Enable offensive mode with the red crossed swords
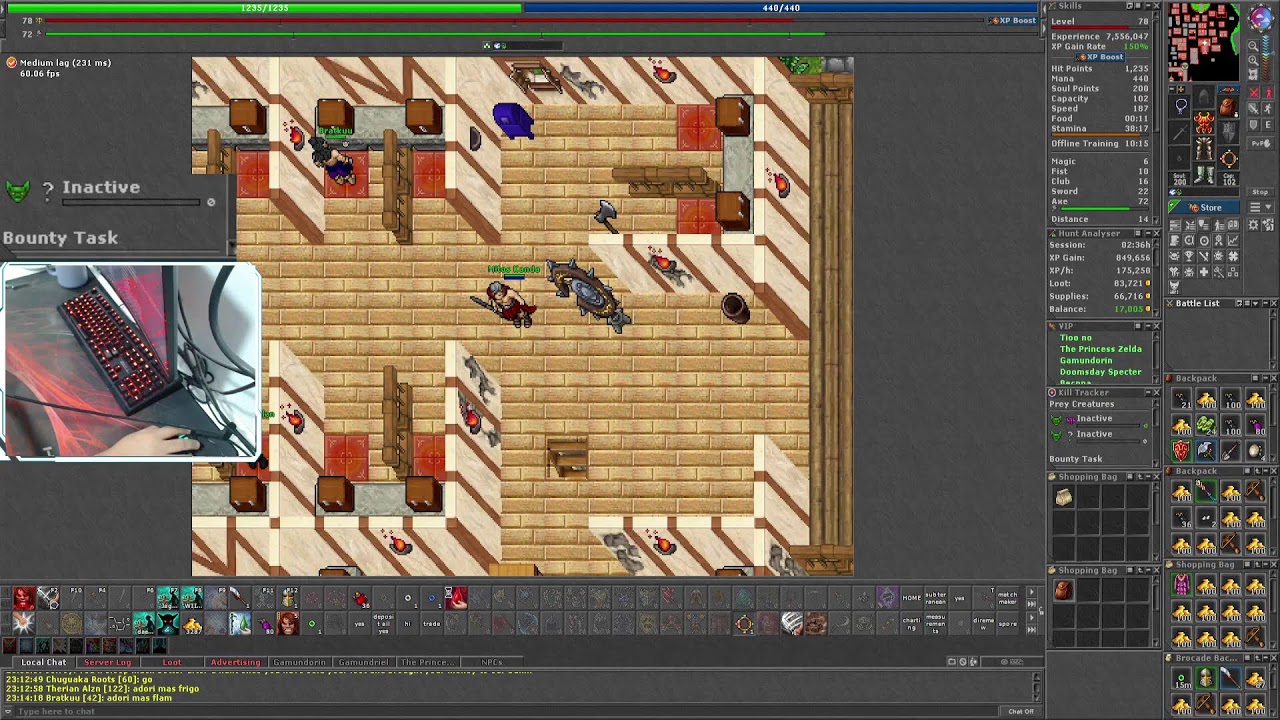1280x720 pixels. (x=1255, y=93)
